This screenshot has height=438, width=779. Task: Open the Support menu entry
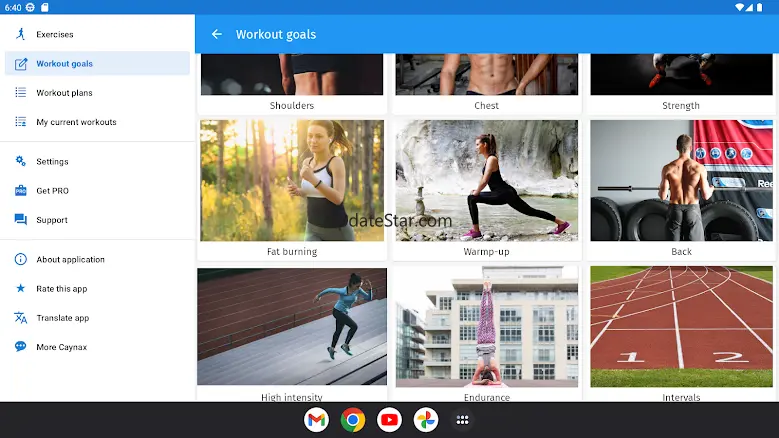coord(97,219)
